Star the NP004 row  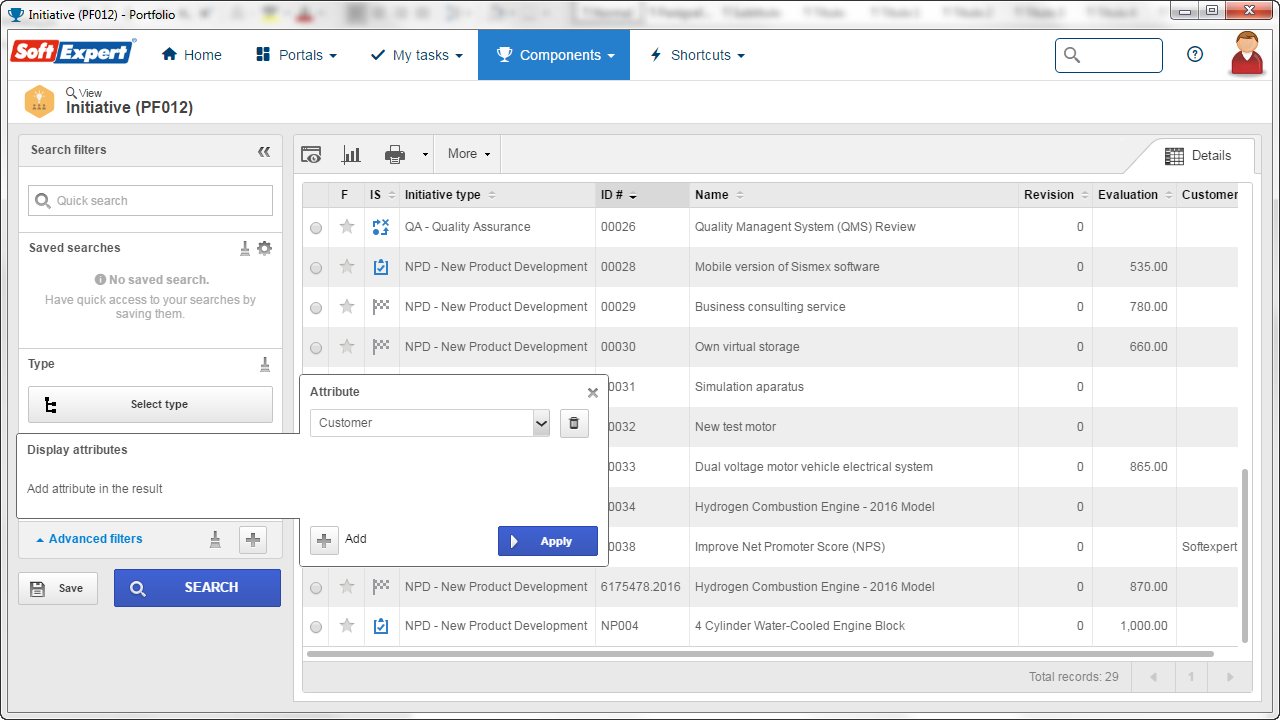coord(347,626)
